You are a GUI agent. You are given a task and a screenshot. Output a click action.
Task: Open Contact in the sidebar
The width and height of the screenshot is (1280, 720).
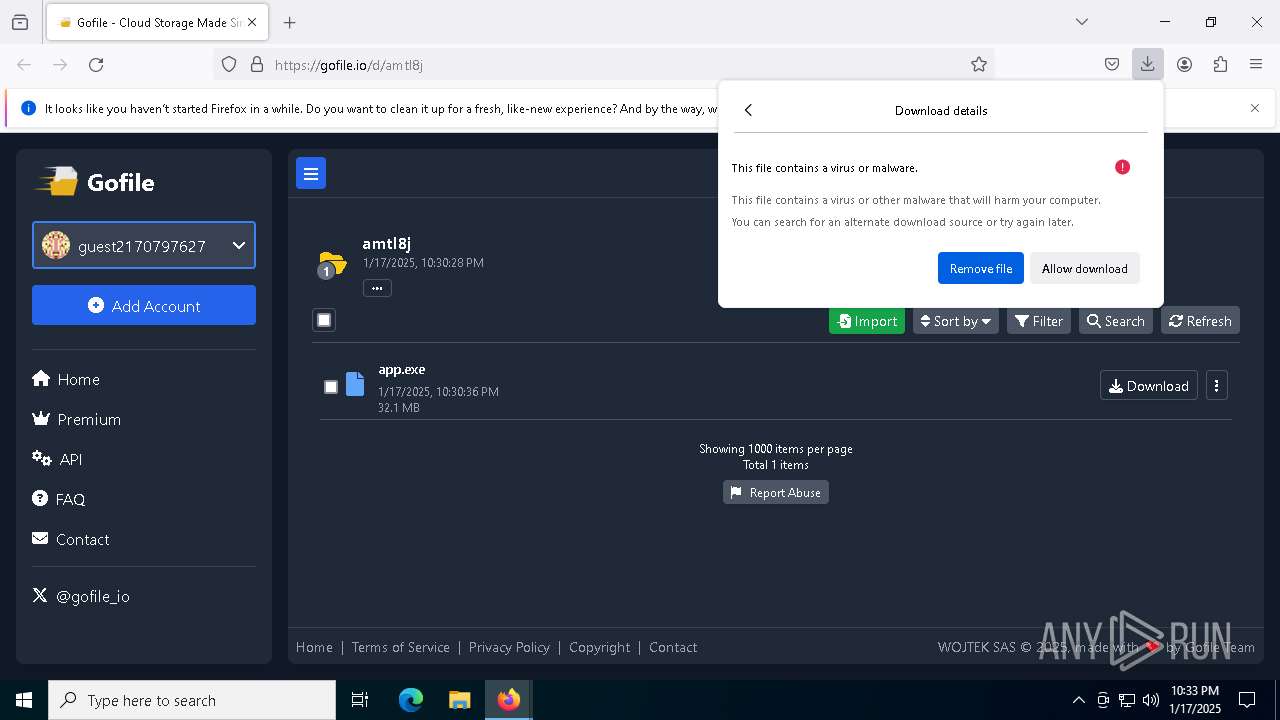(71, 539)
